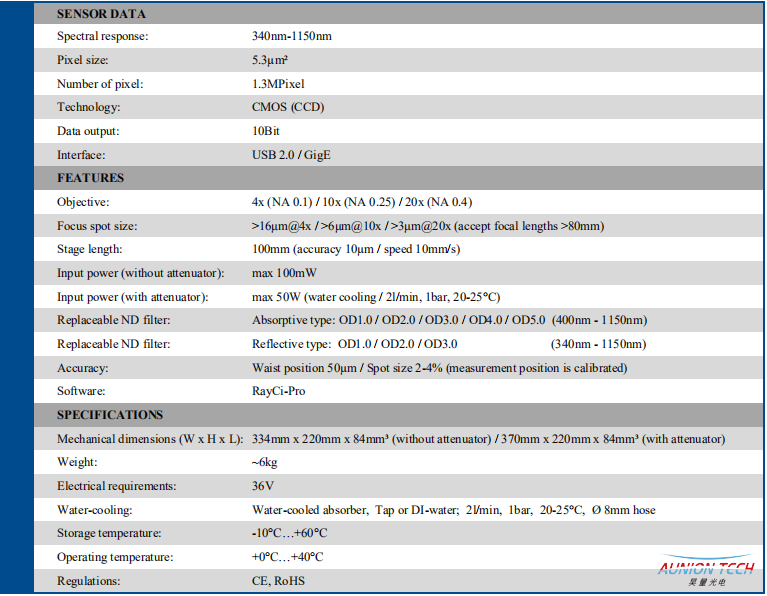Click the 'Absorptive type: OD1.0...' value
Screen dimensions: 767x596
[x=398, y=321]
